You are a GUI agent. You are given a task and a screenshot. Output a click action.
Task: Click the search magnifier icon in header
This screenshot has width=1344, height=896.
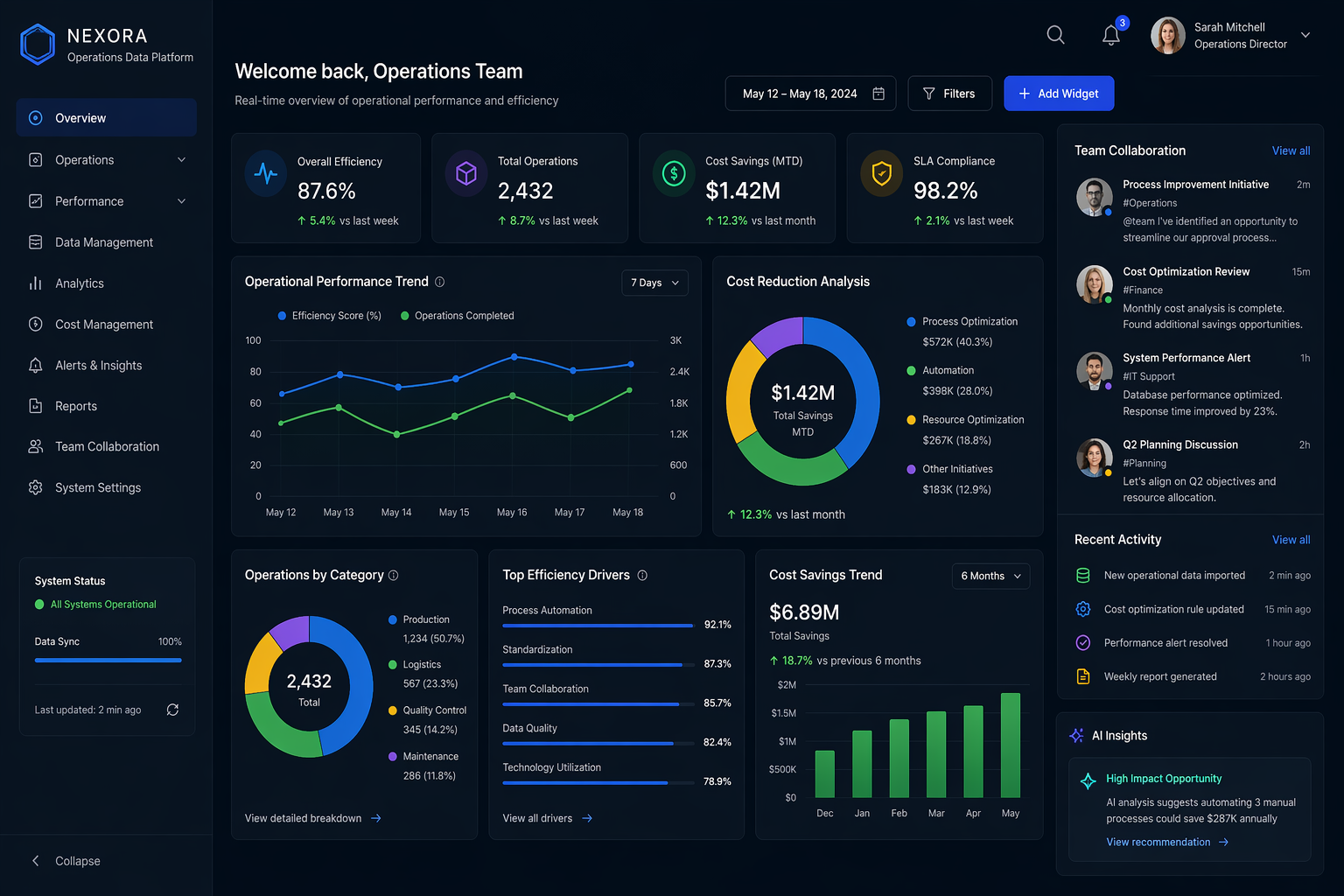pos(1055,35)
